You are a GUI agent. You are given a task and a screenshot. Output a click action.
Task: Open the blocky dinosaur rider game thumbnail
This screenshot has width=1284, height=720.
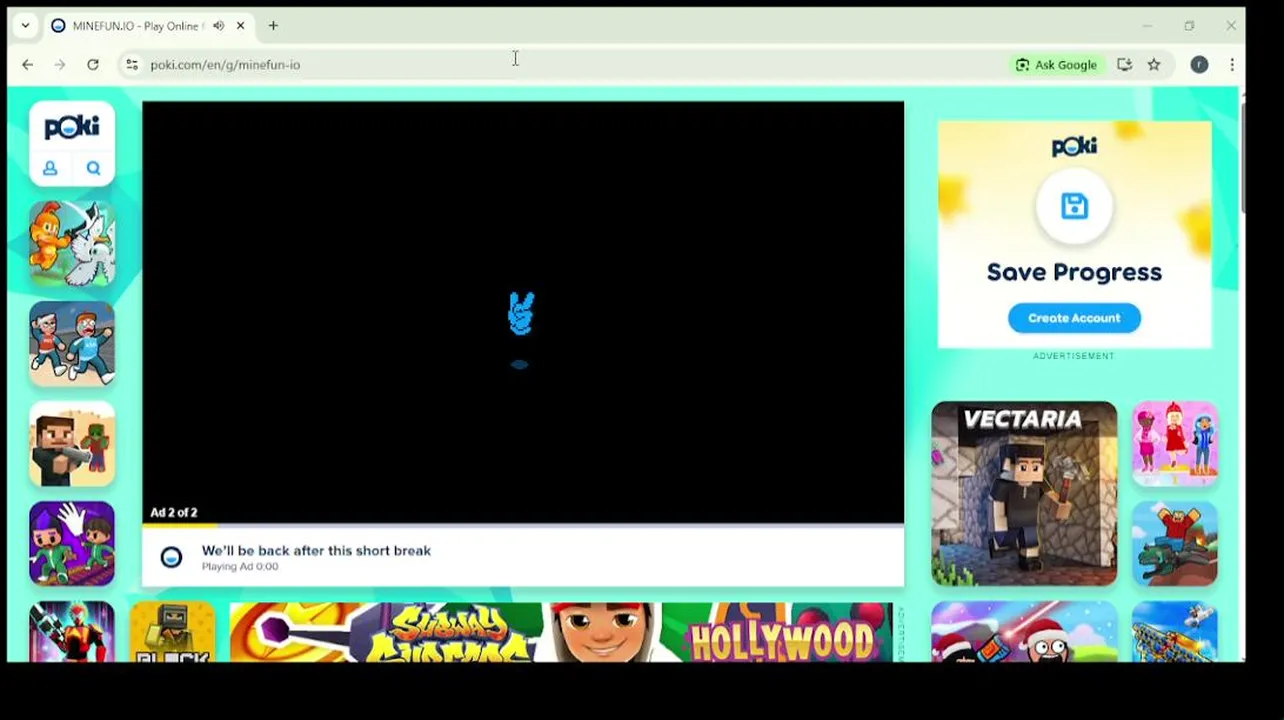click(x=1175, y=544)
